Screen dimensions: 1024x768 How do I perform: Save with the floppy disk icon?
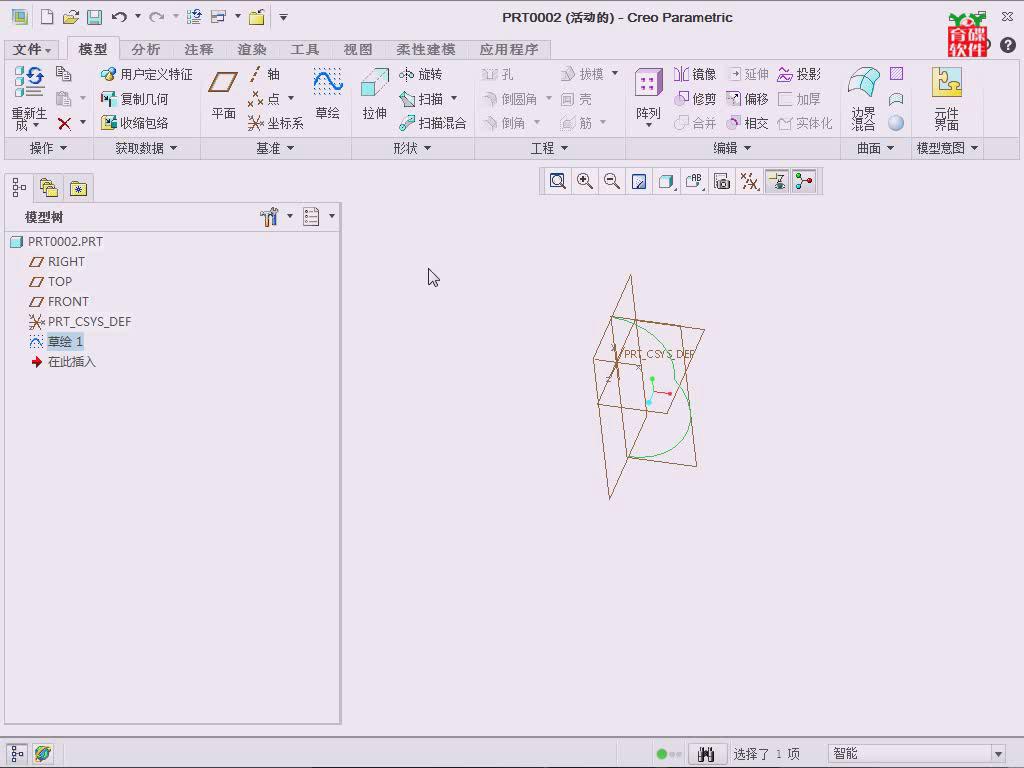95,17
